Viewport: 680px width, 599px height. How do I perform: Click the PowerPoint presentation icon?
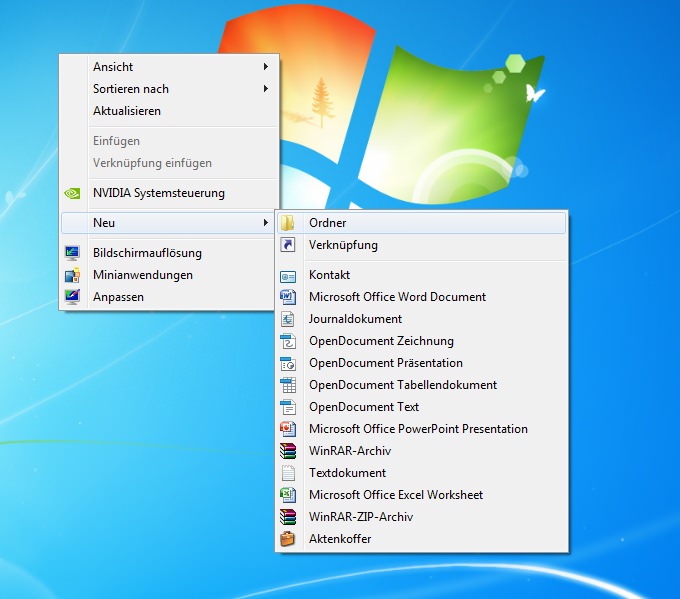pos(288,429)
